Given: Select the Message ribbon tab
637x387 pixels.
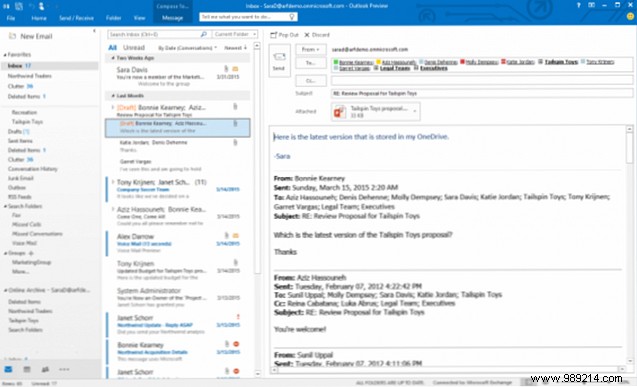Looking at the screenshot, I should click(x=173, y=18).
